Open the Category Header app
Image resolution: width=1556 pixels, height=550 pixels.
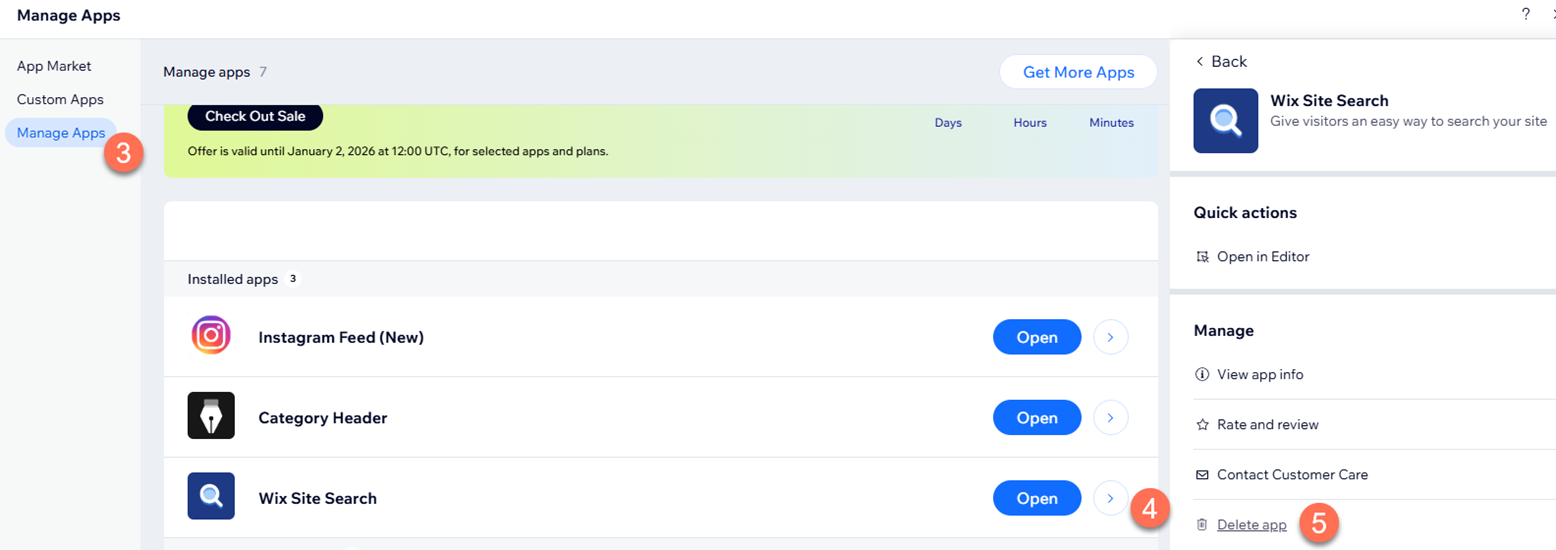tap(1037, 417)
